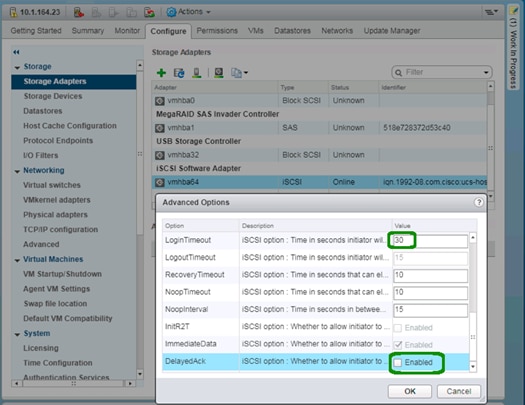Click the help question mark in Advanced Options

point(479,202)
